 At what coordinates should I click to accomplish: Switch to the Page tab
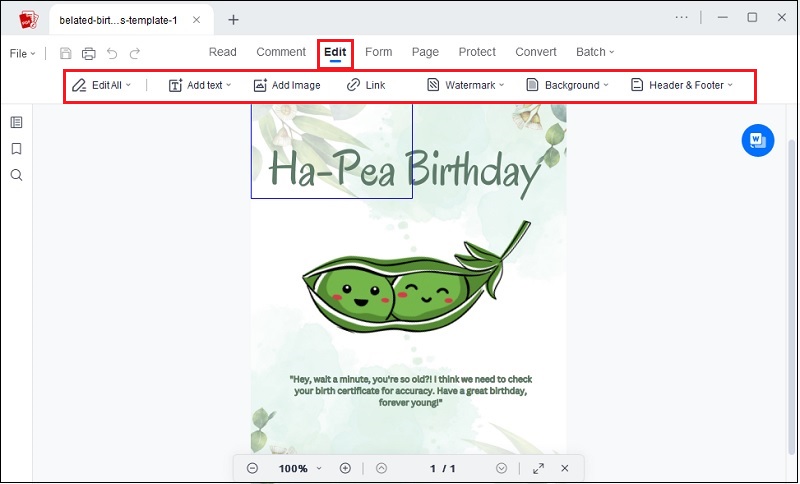click(x=425, y=52)
